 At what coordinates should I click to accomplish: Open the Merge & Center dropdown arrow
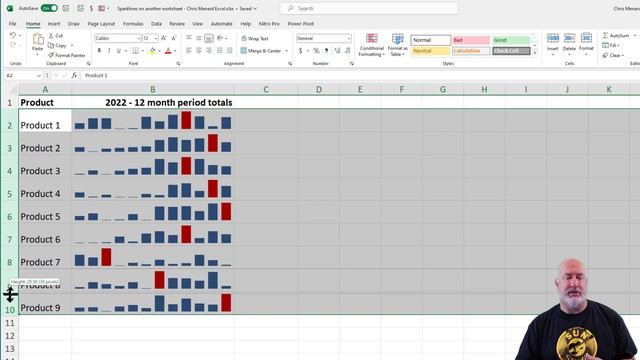[x=287, y=51]
